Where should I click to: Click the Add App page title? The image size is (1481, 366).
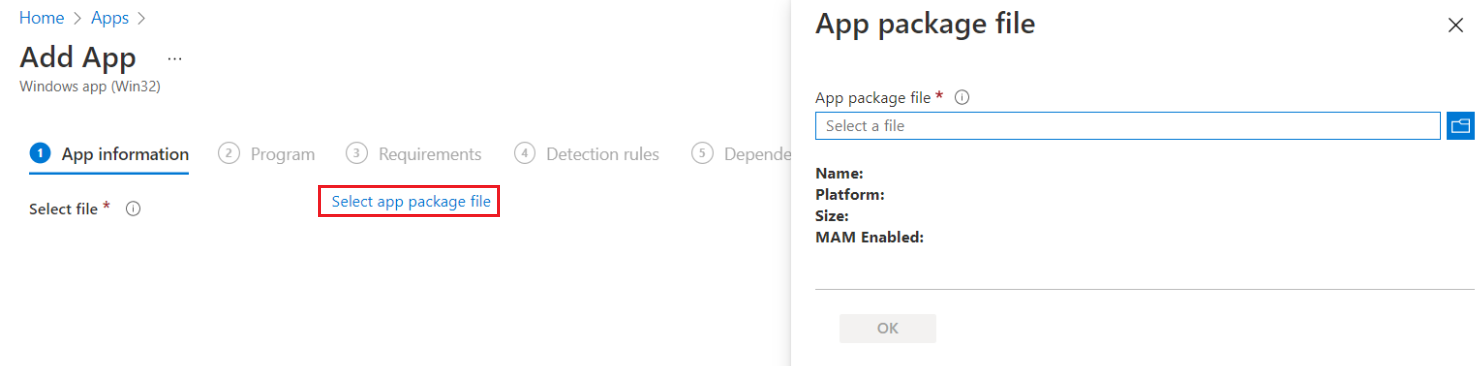pos(78,57)
